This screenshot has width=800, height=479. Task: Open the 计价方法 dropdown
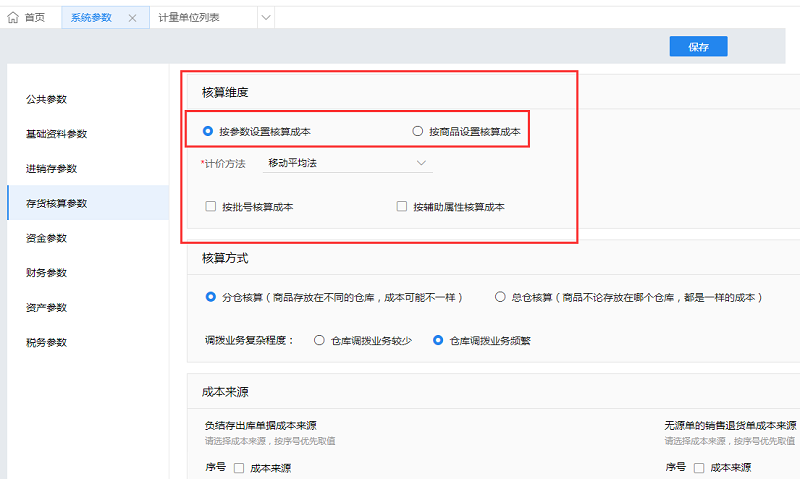347,162
